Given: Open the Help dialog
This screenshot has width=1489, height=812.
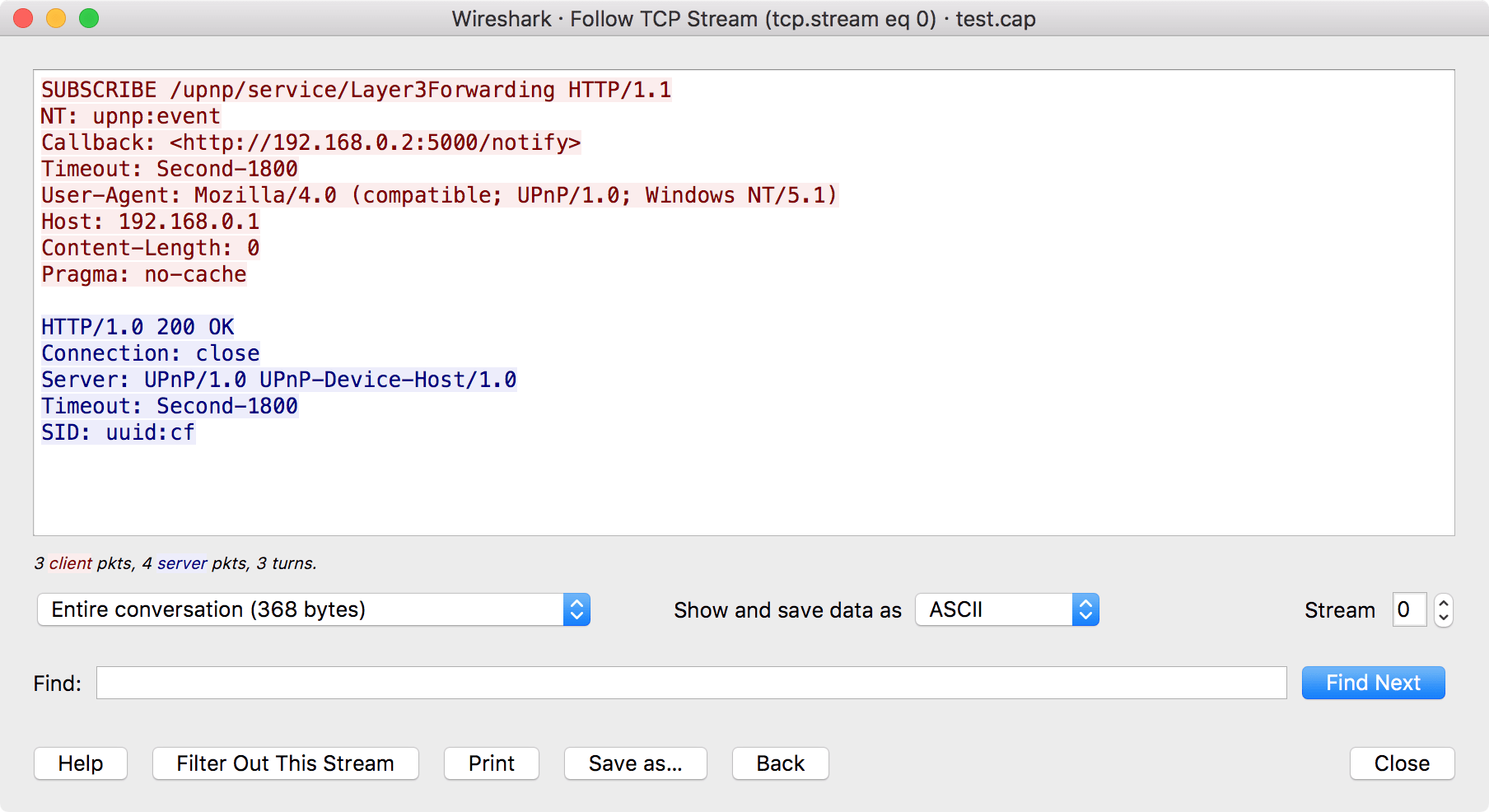Looking at the screenshot, I should pos(80,763).
